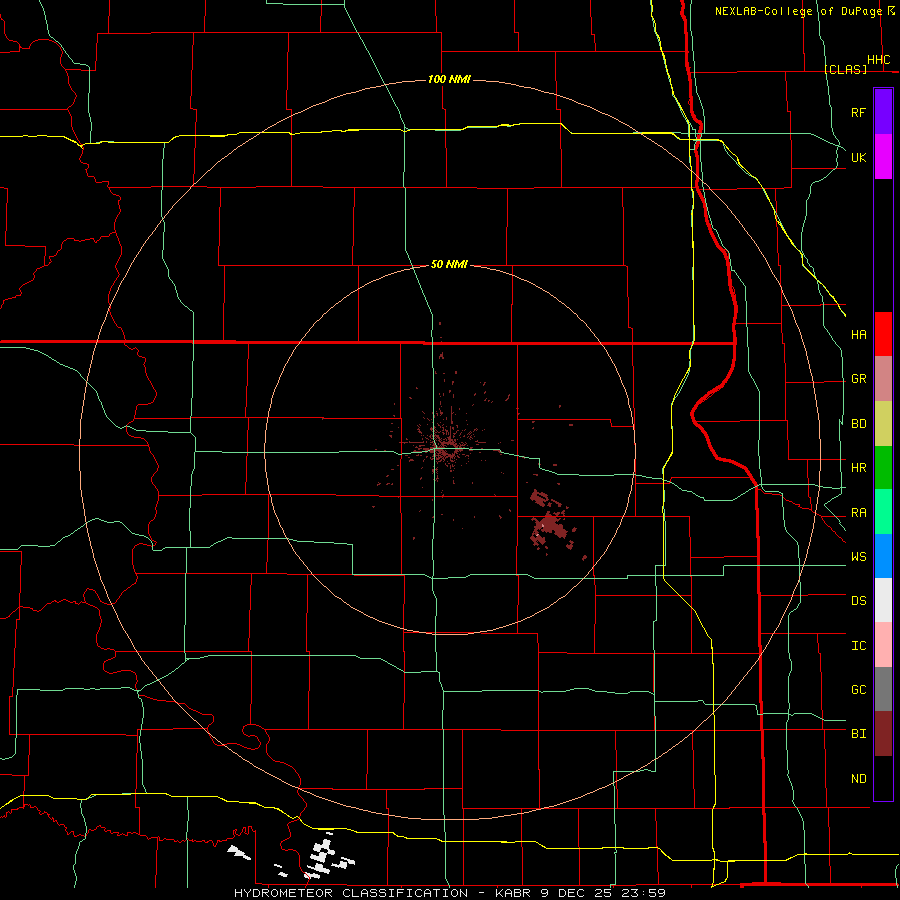Select the RA legend label
The image size is (900, 900).
tap(858, 513)
